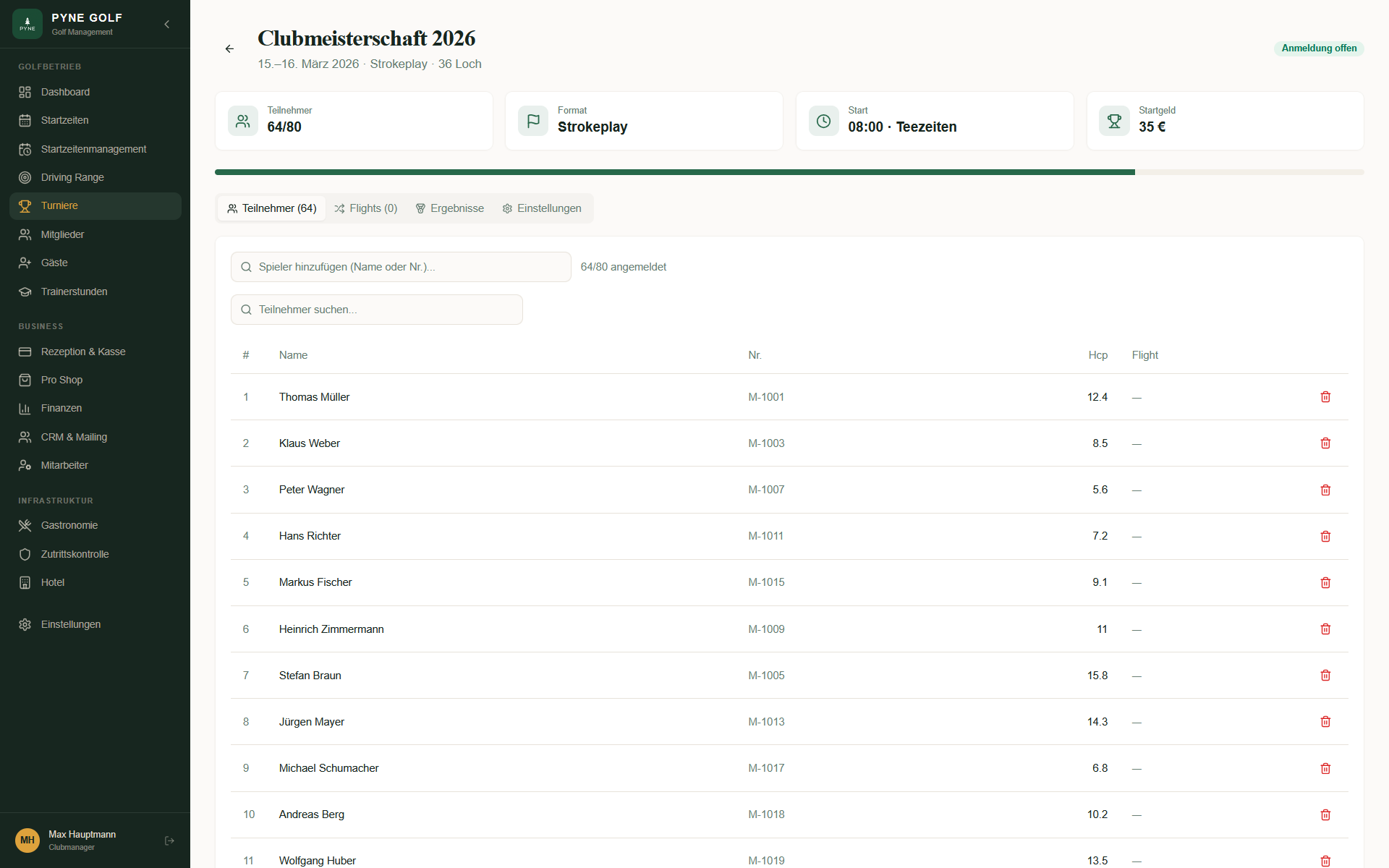1389x868 pixels.
Task: Switch to Flights (0) tab
Action: click(x=366, y=208)
